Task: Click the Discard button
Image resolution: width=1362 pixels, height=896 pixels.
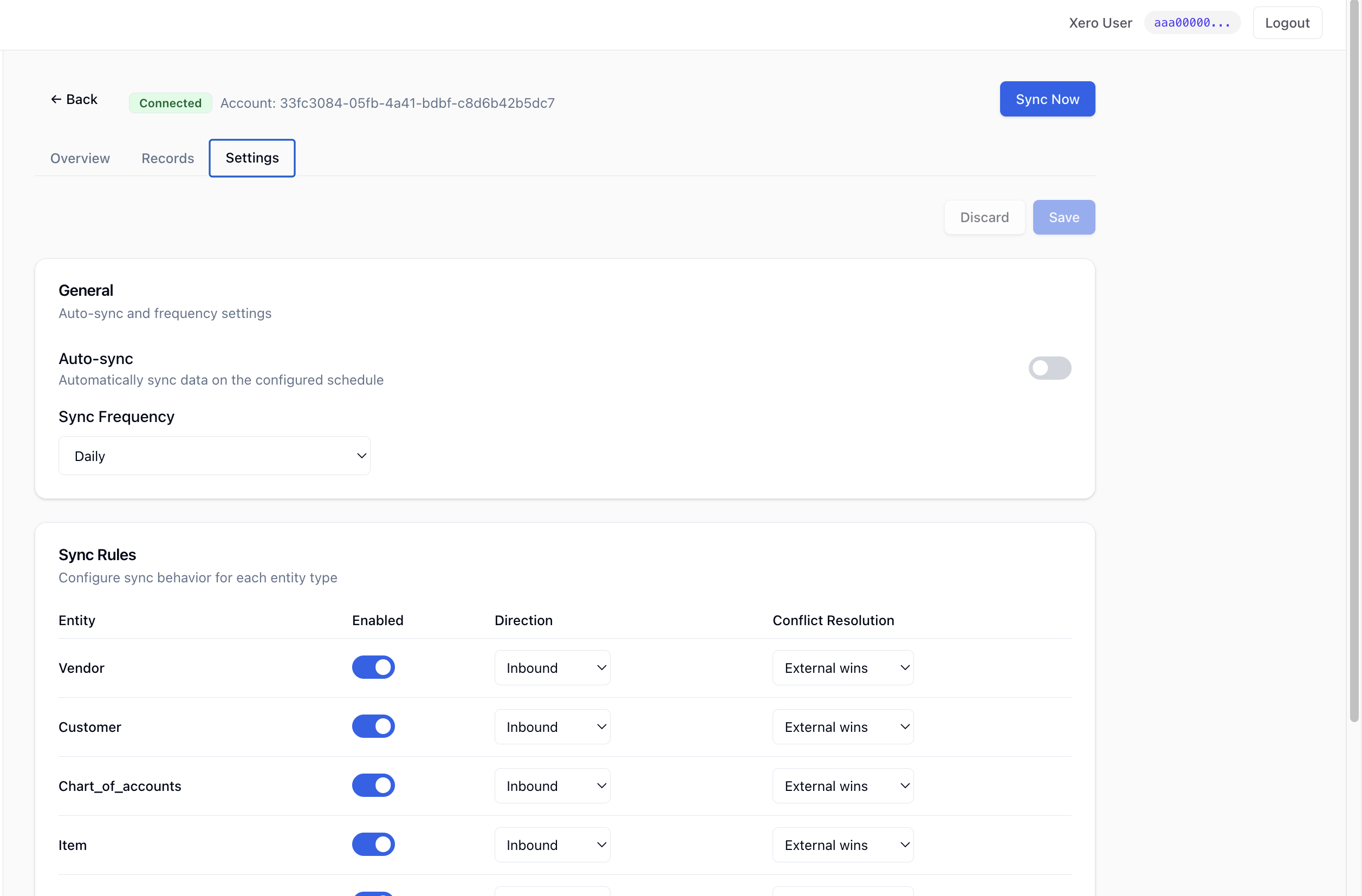Action: tap(984, 217)
